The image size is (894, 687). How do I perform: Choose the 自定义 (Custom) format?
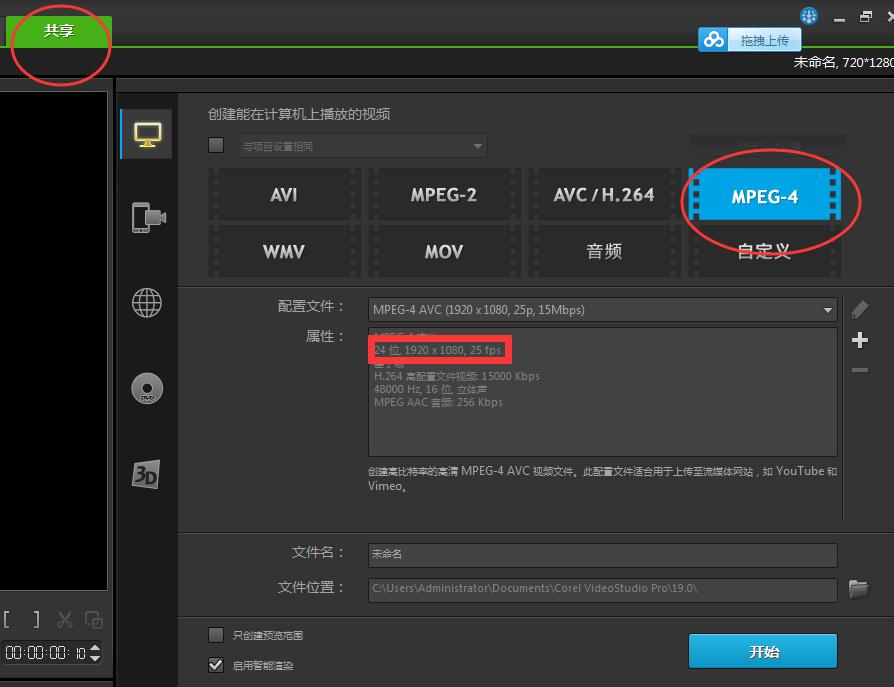(765, 251)
